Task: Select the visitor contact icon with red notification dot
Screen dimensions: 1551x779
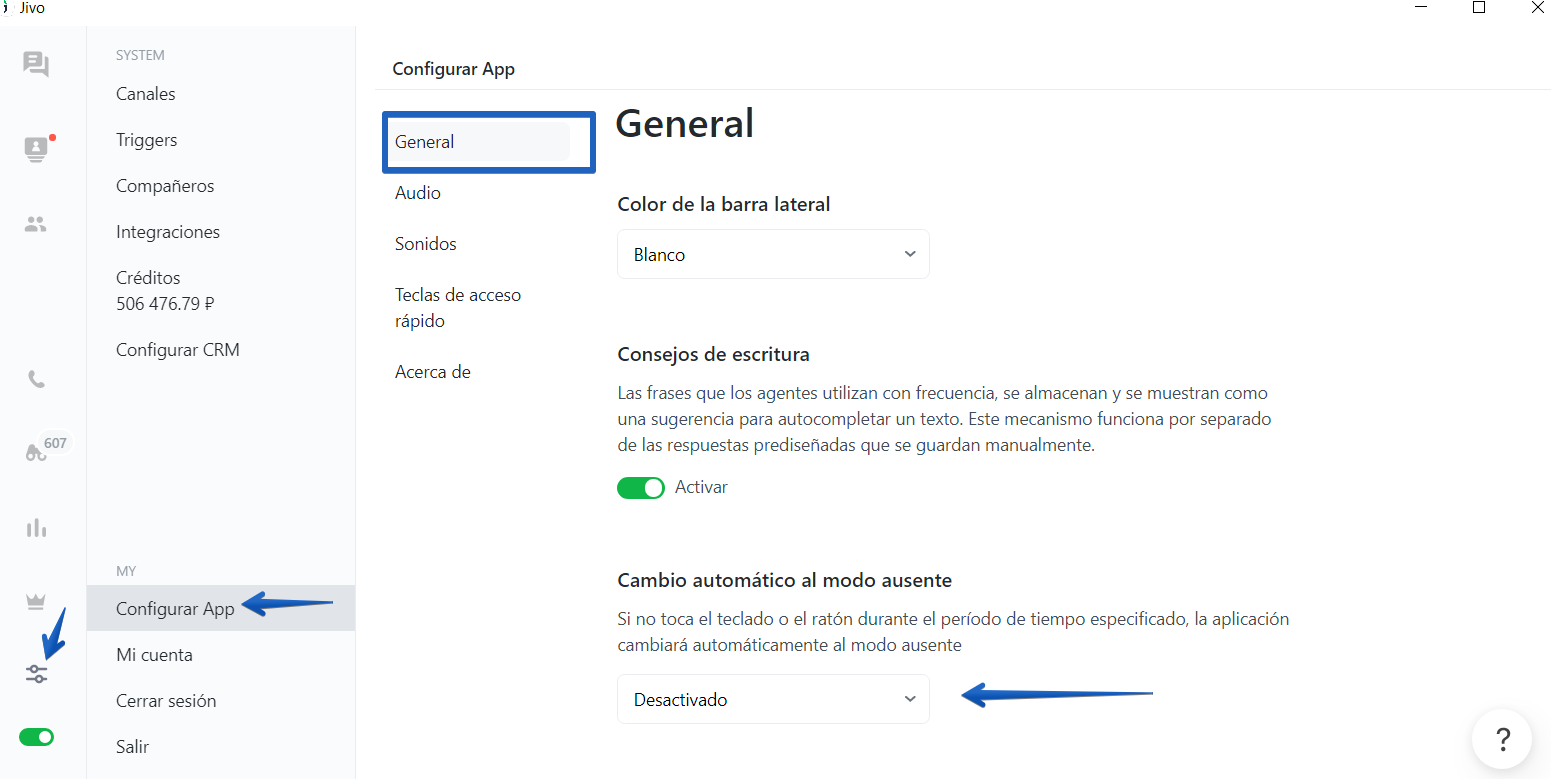Action: click(x=36, y=149)
